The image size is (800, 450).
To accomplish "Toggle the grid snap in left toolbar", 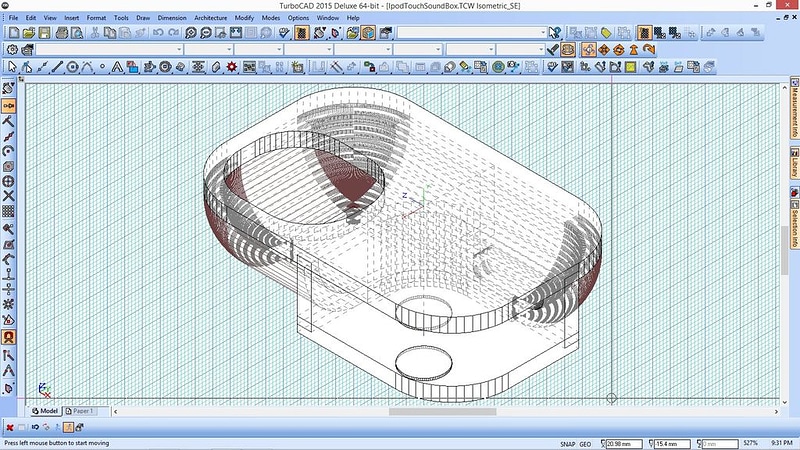I will point(9,211).
